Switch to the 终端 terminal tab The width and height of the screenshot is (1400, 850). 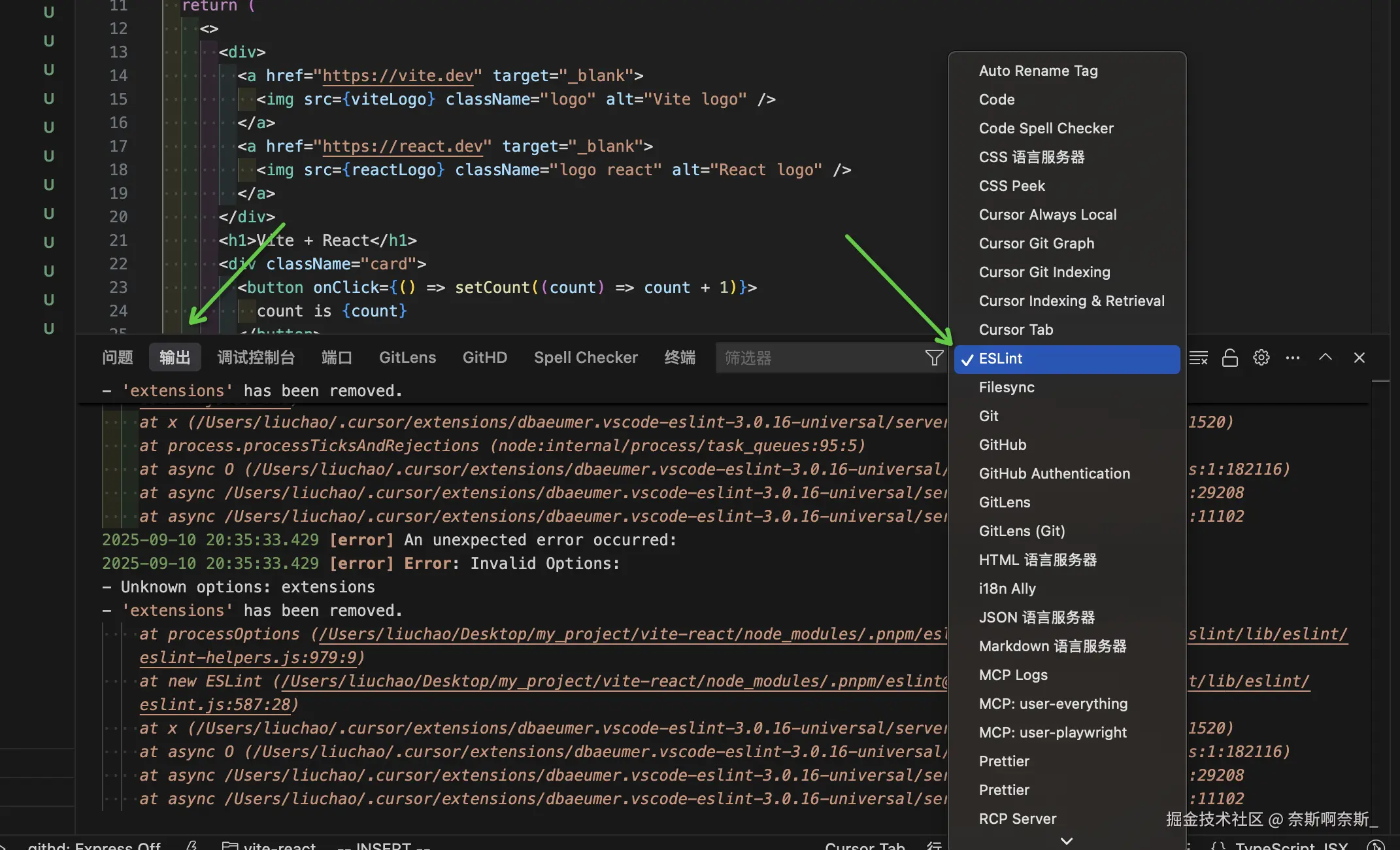pos(680,358)
